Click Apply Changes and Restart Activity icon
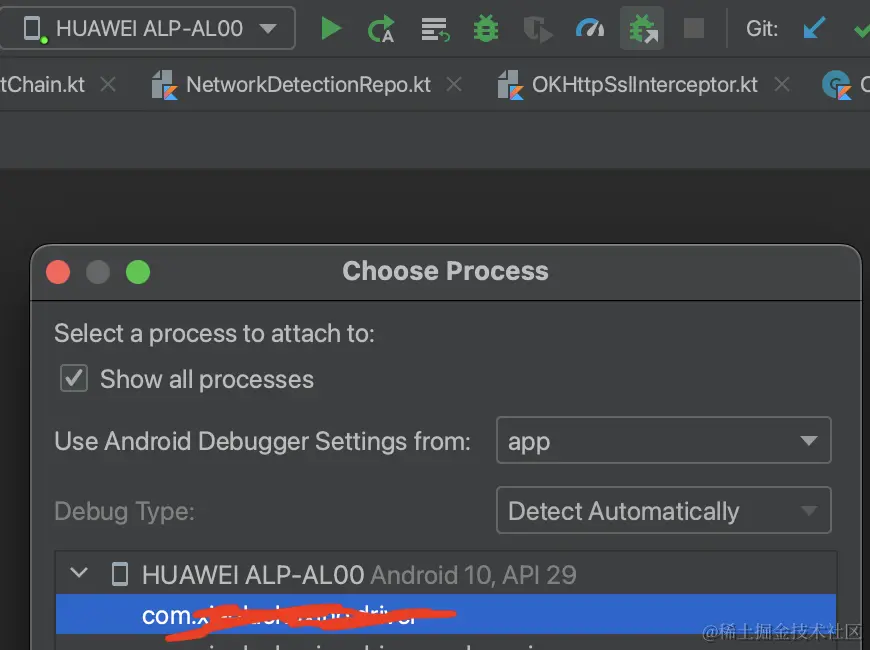 (381, 29)
